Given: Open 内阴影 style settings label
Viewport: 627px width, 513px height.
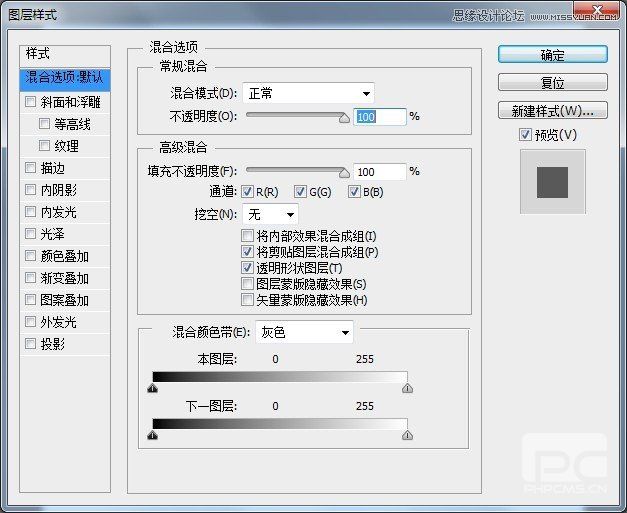Looking at the screenshot, I should (58, 190).
